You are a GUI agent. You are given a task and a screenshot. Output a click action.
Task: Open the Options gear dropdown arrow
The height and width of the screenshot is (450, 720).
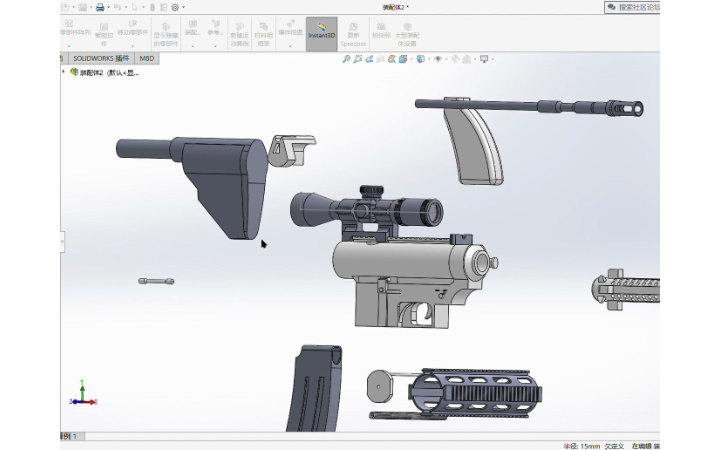click(184, 7)
